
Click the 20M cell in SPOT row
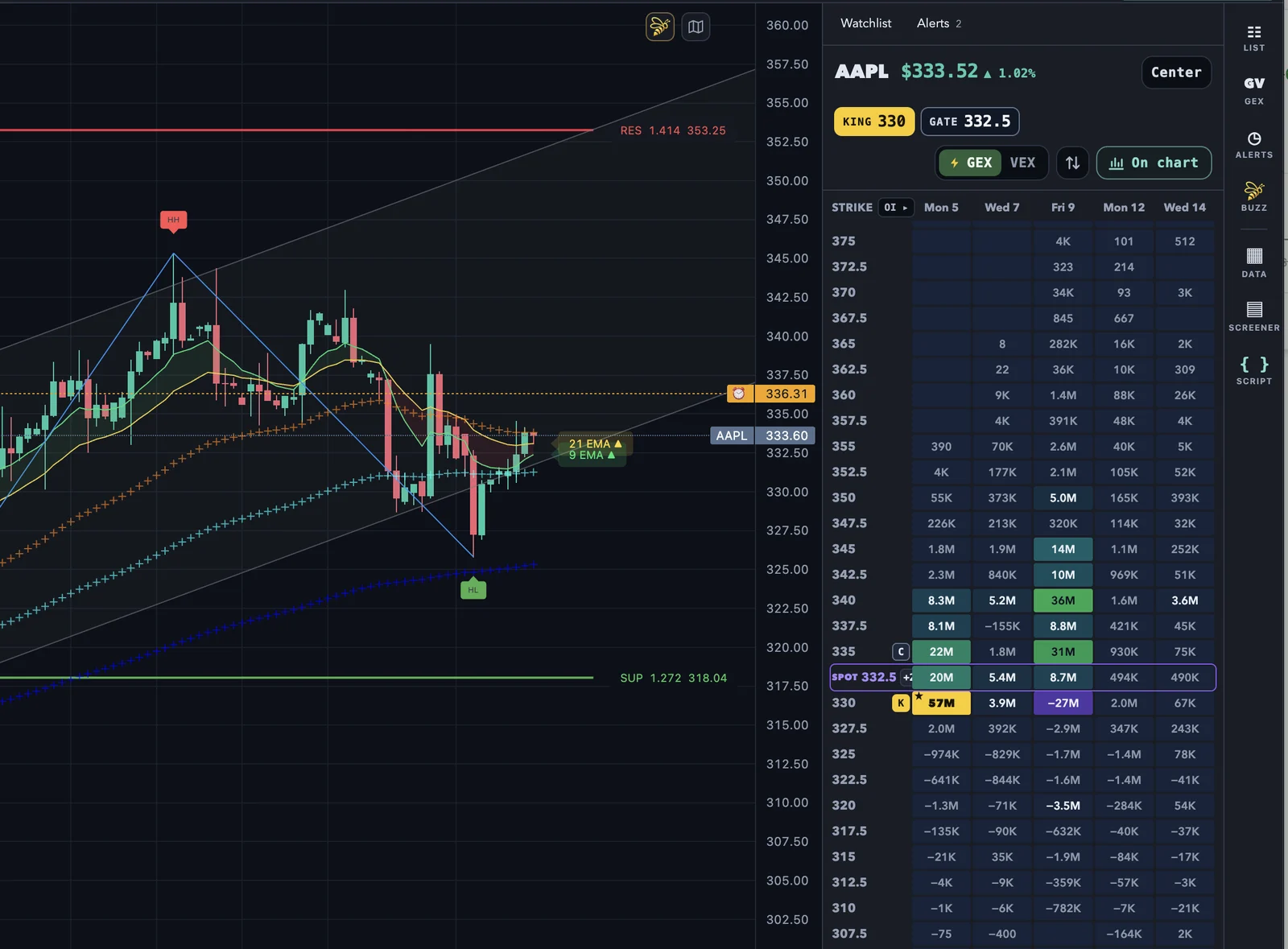[x=941, y=678]
